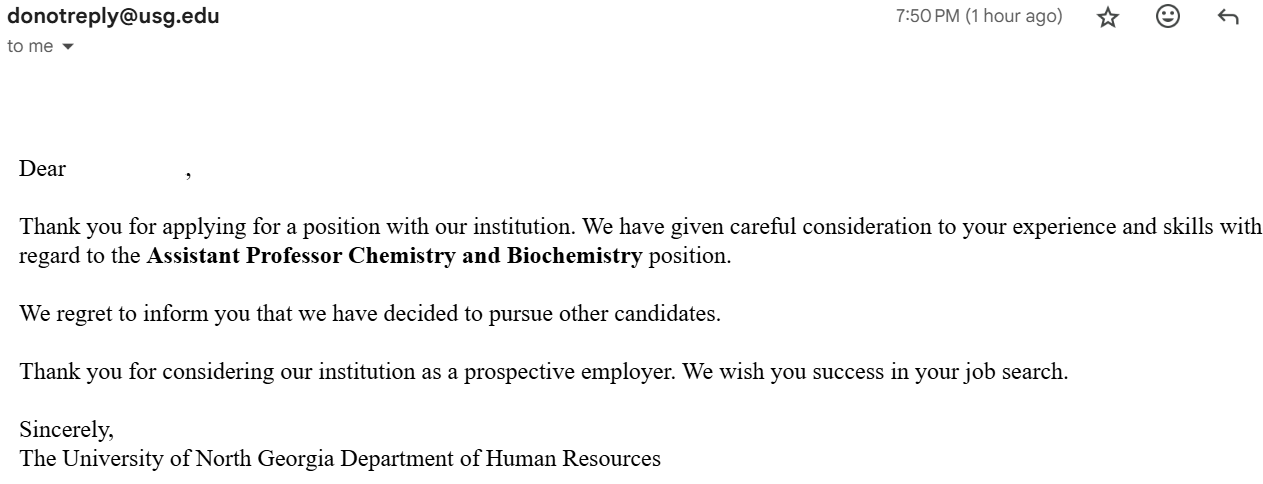This screenshot has height=484, width=1263.
Task: Click the "Sincerely," closing line
Action: [x=66, y=430]
